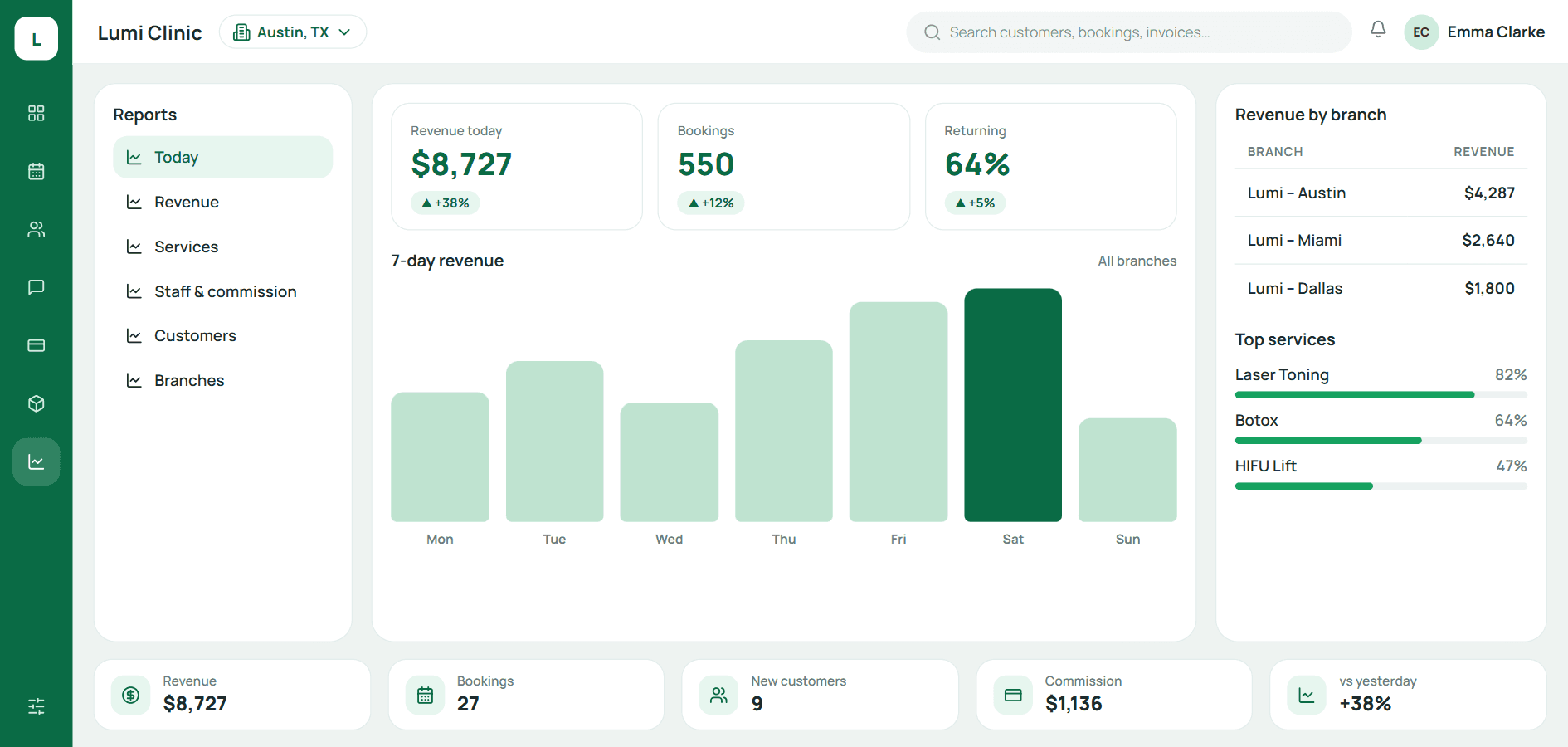Viewport: 1568px width, 747px height.
Task: Open the dashboard grid icon in sidebar
Action: [x=36, y=113]
